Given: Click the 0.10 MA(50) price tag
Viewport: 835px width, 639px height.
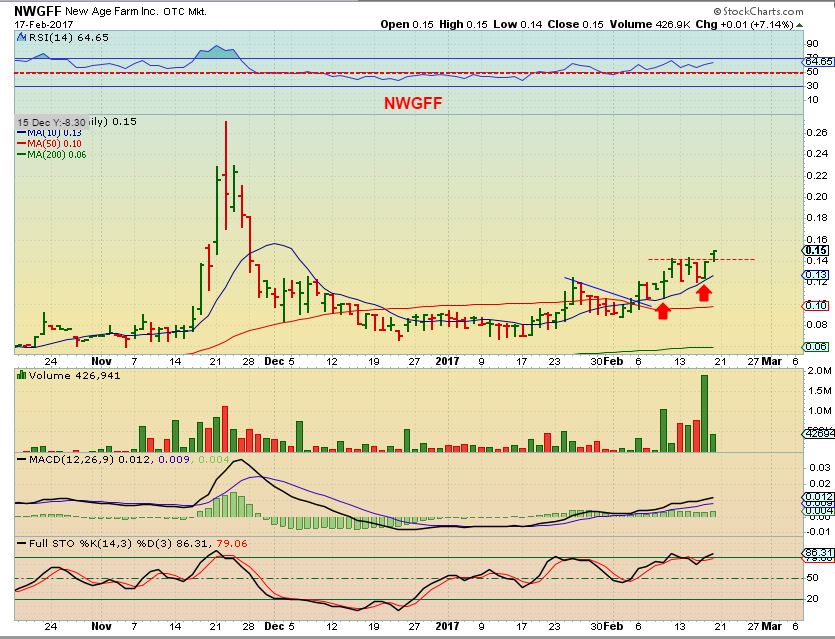Looking at the screenshot, I should [816, 305].
